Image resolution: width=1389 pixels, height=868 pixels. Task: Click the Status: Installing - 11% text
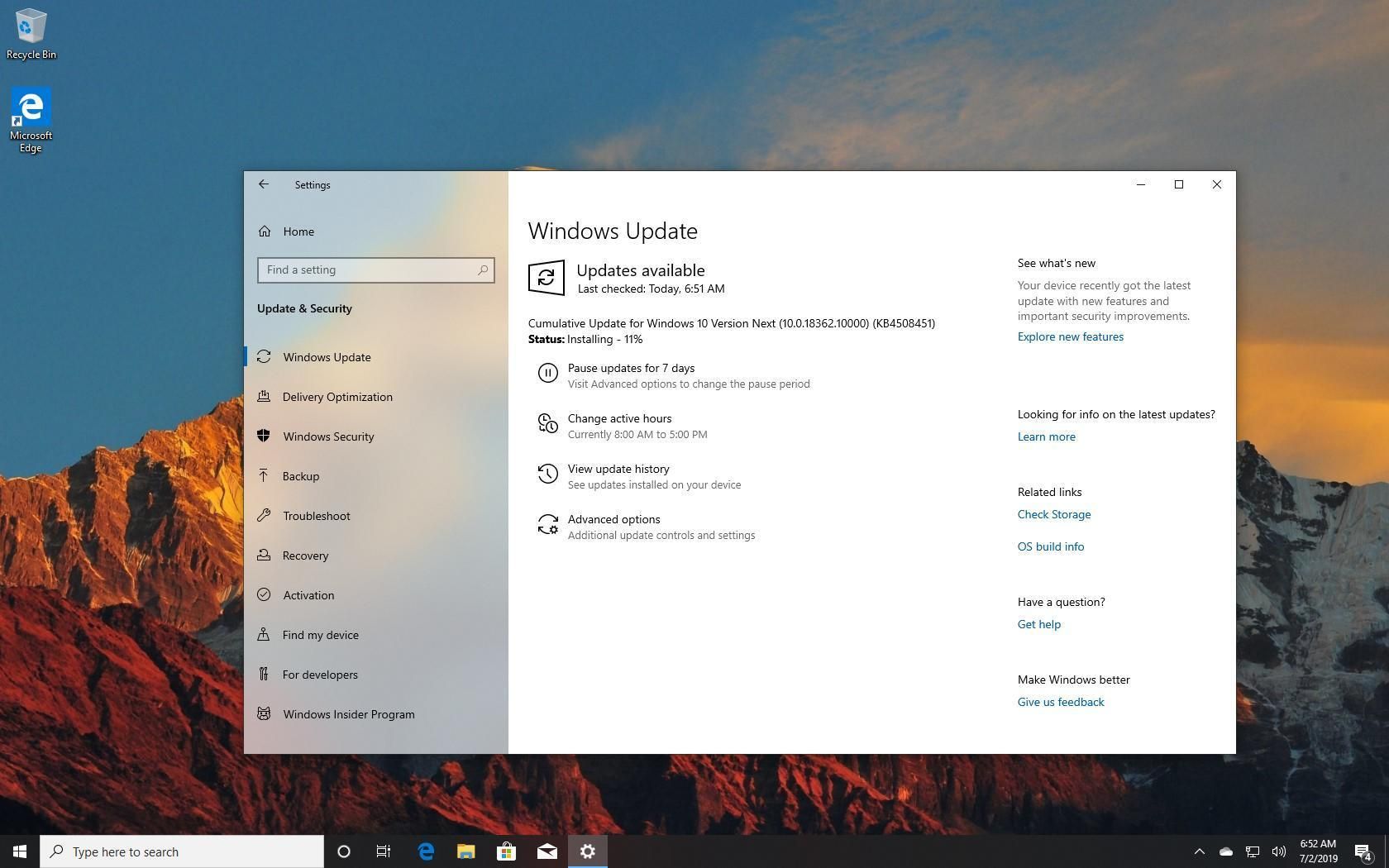click(x=585, y=339)
